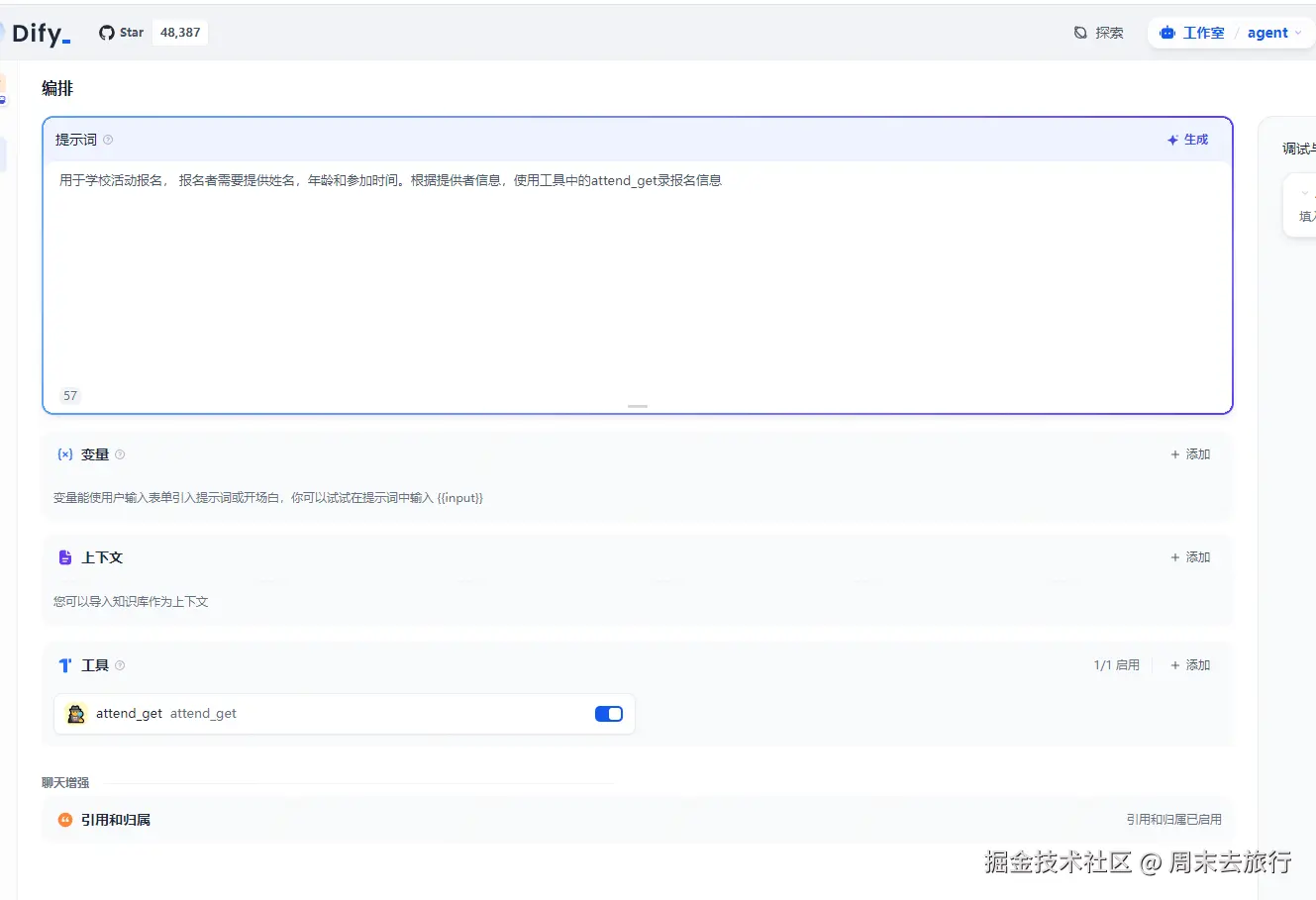Click help icon next to 提示词
The image size is (1316, 900).
pyautogui.click(x=108, y=140)
